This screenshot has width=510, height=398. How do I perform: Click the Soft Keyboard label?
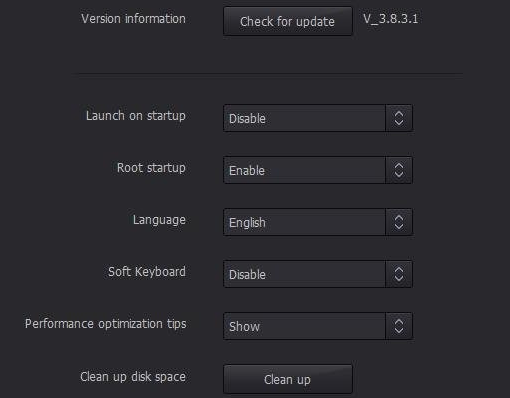tap(147, 272)
